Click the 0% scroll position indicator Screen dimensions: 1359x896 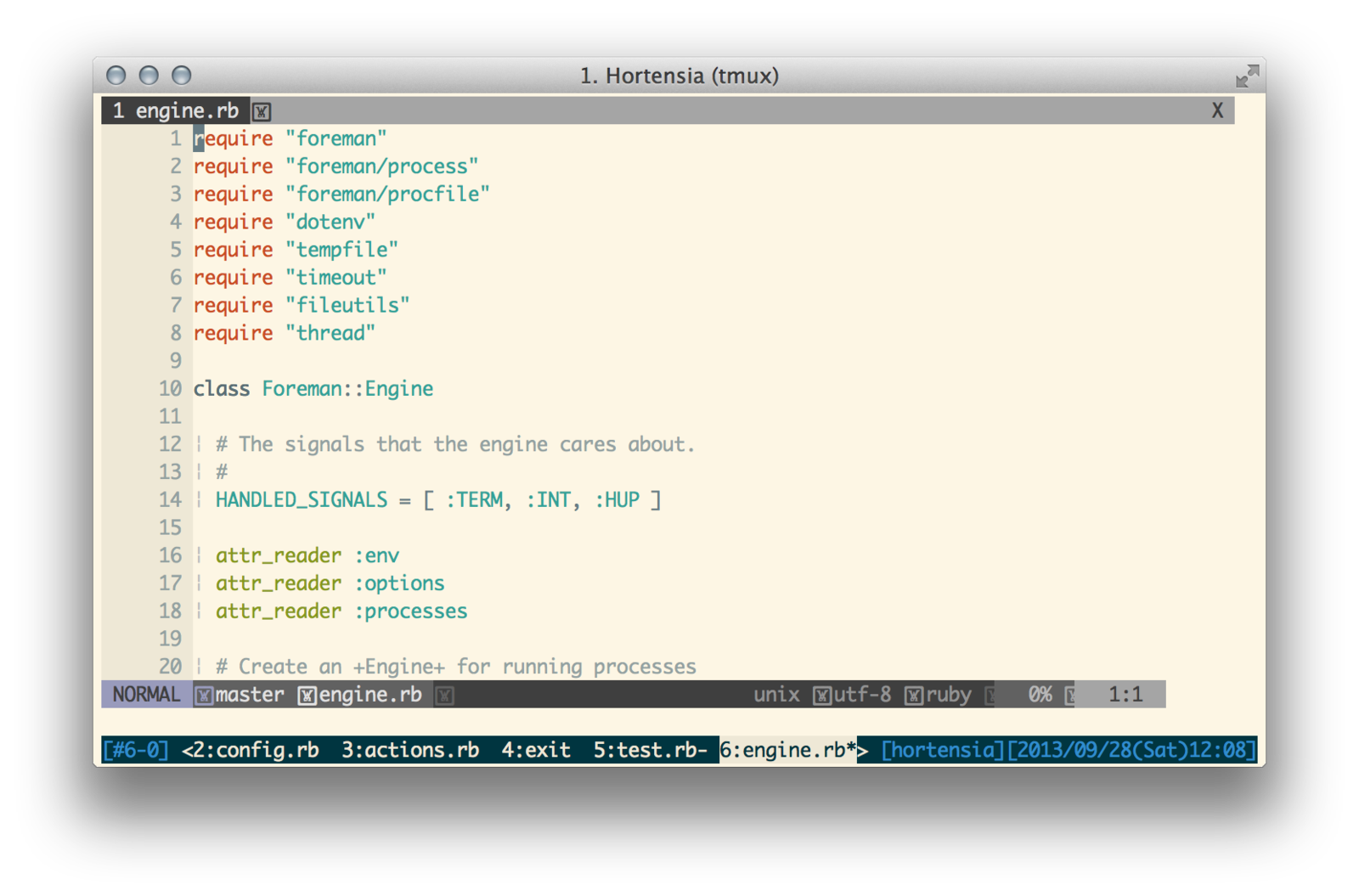[1040, 695]
